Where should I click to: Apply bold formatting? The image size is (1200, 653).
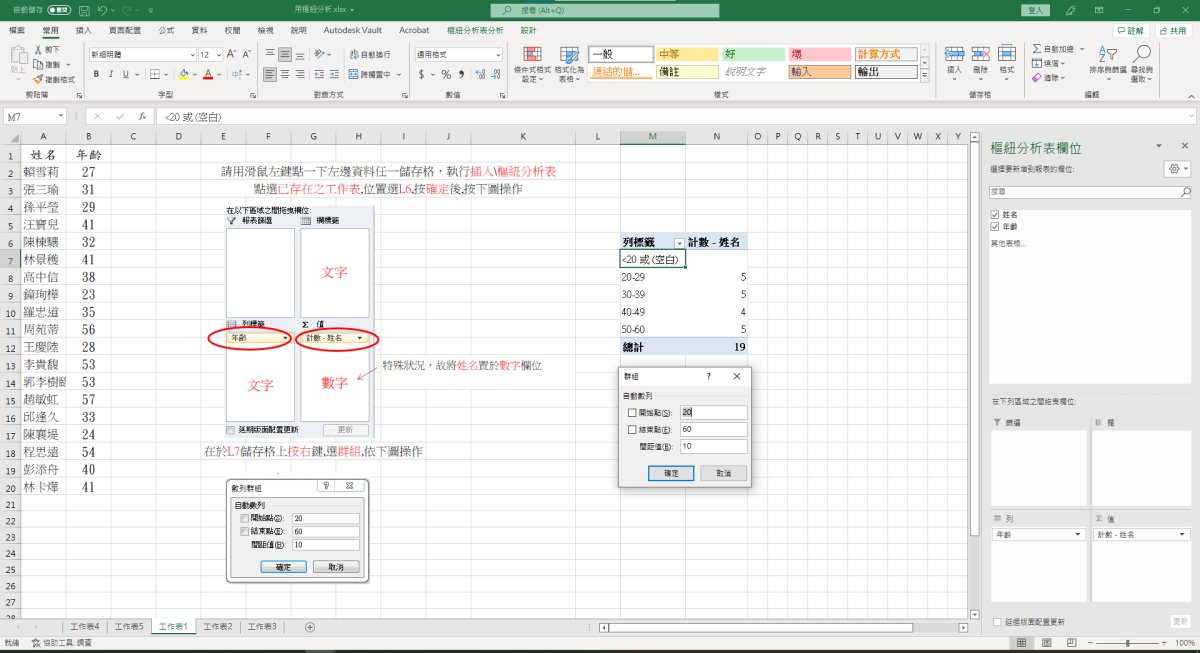tap(96, 74)
